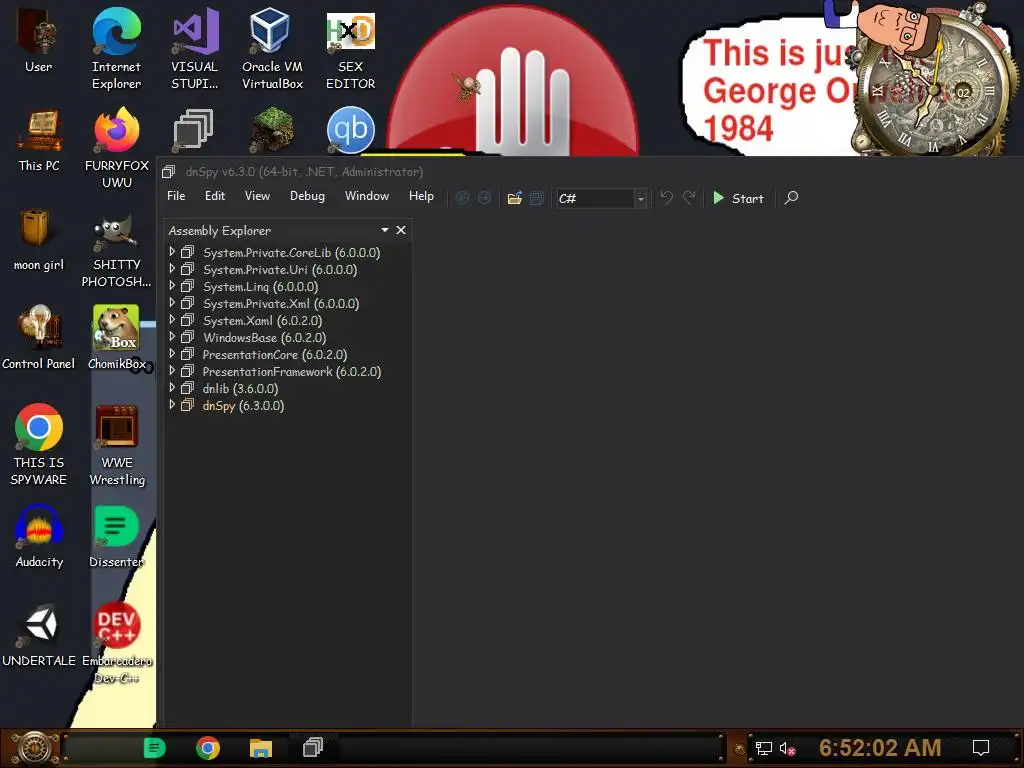Open the User desktop icon
The height and width of the screenshot is (768, 1024).
coord(38,40)
